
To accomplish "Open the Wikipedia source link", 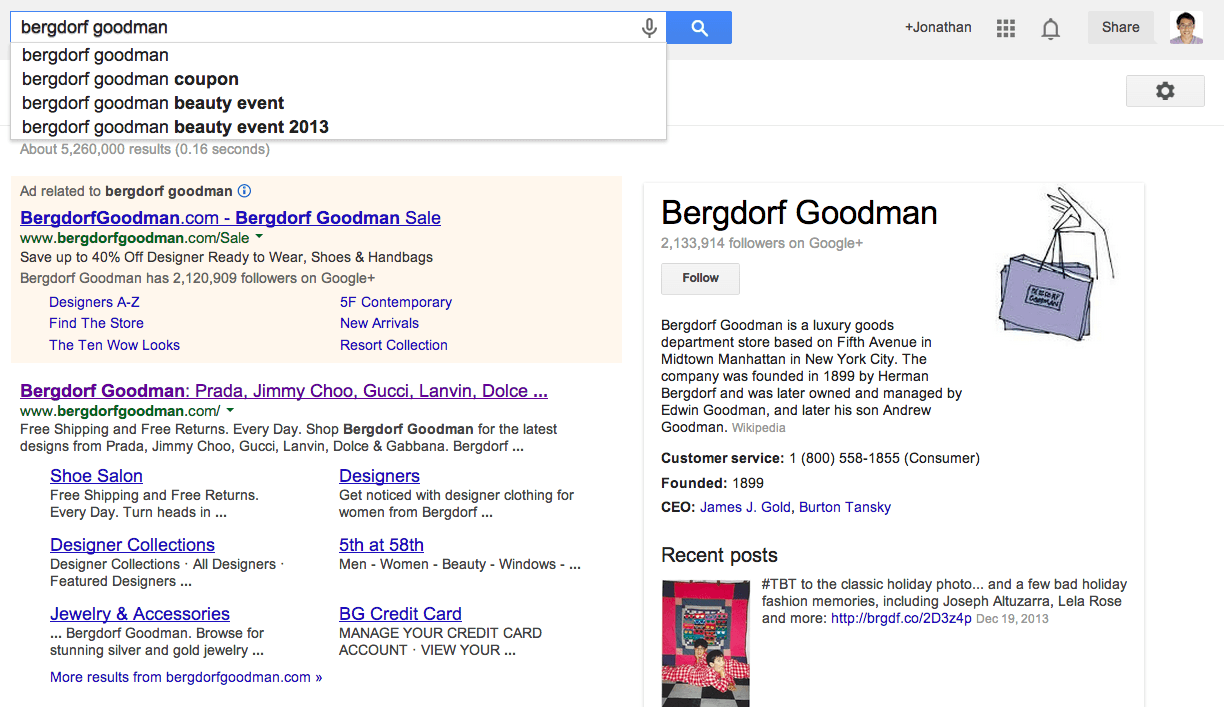I will pyautogui.click(x=759, y=428).
